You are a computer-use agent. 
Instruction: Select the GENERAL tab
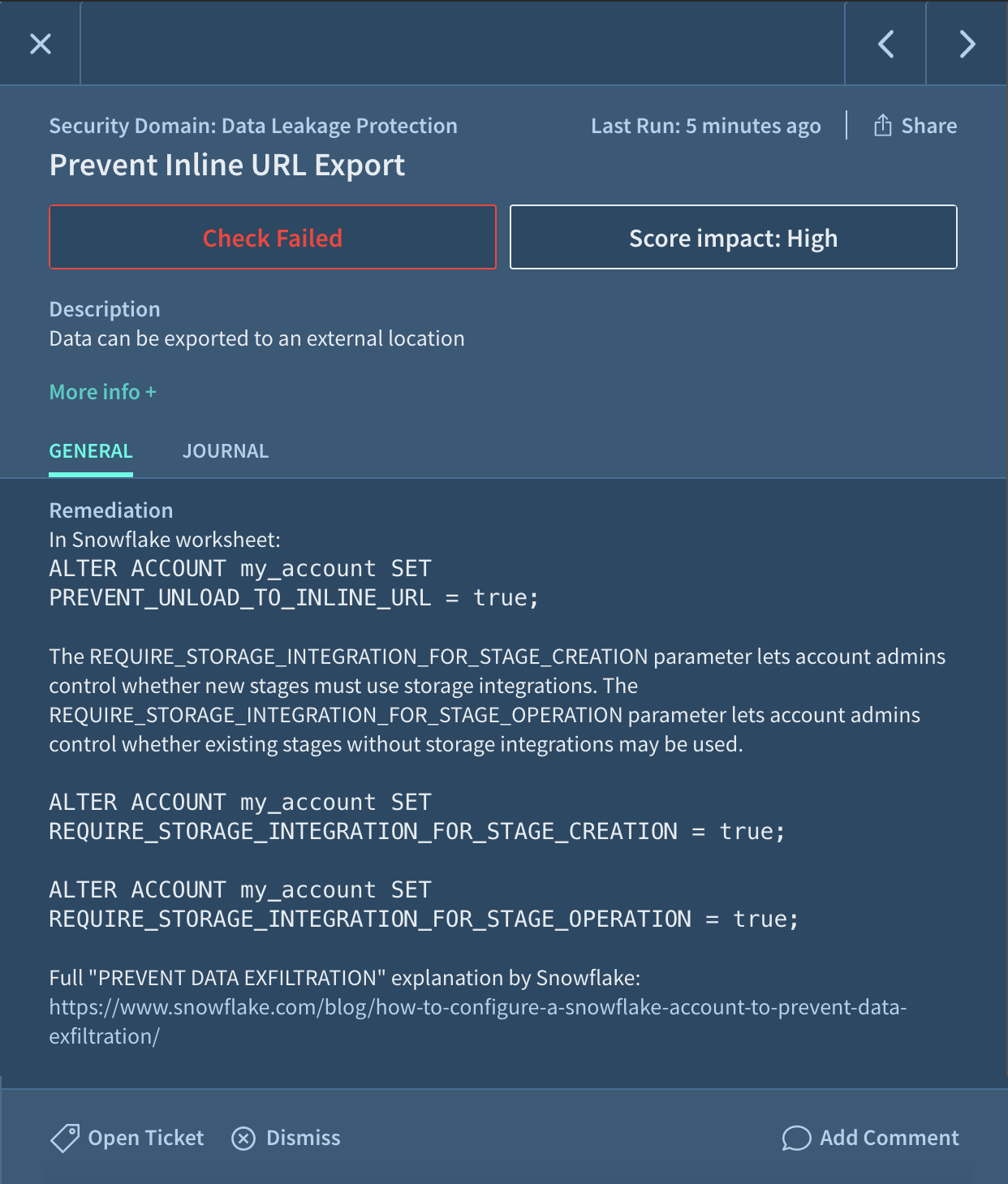(91, 451)
